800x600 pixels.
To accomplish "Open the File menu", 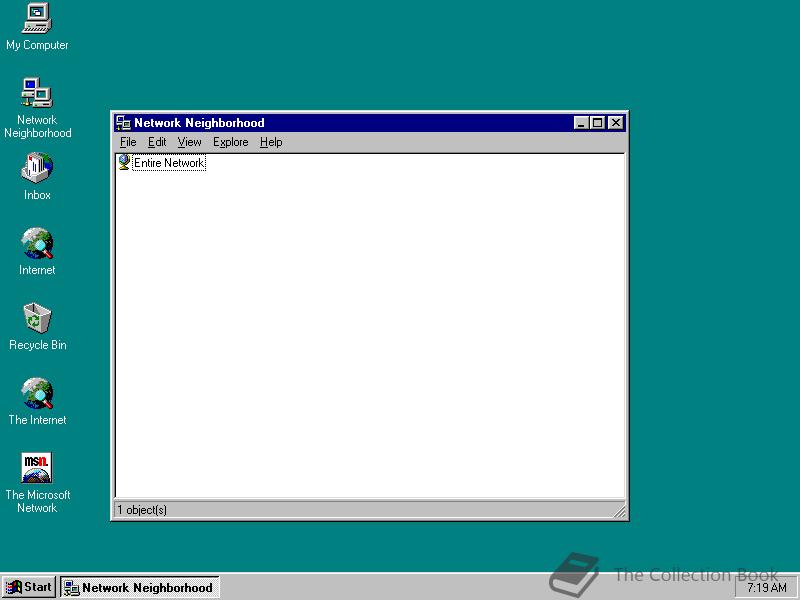I will (128, 142).
